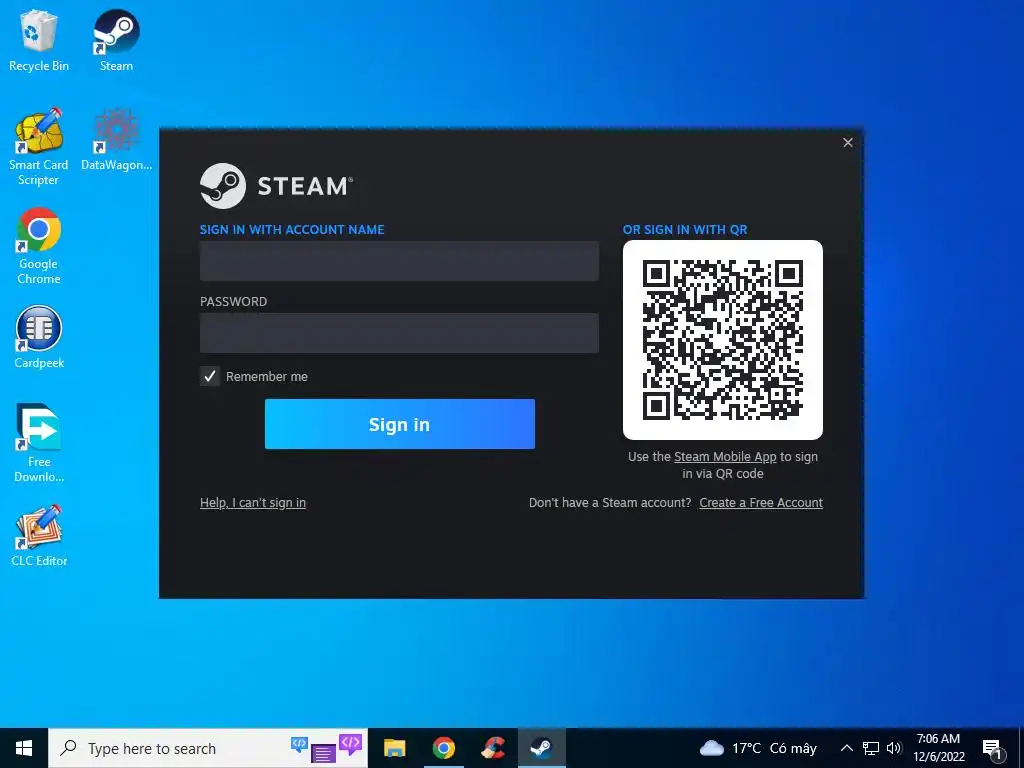This screenshot has width=1024, height=768.
Task: Open CCleaner from the taskbar
Action: pyautogui.click(x=493, y=748)
